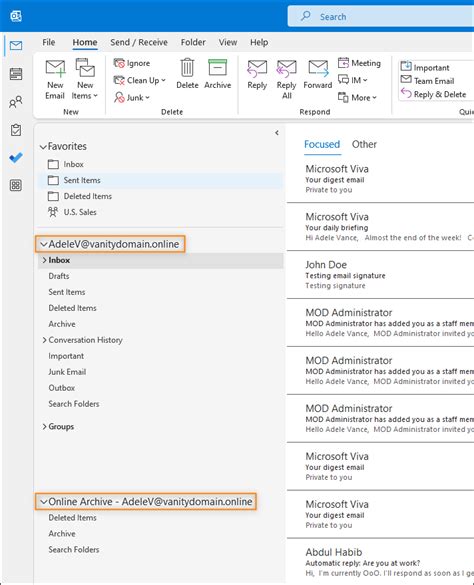The width and height of the screenshot is (474, 585).
Task: Open the People contacts view
Action: coord(16,102)
